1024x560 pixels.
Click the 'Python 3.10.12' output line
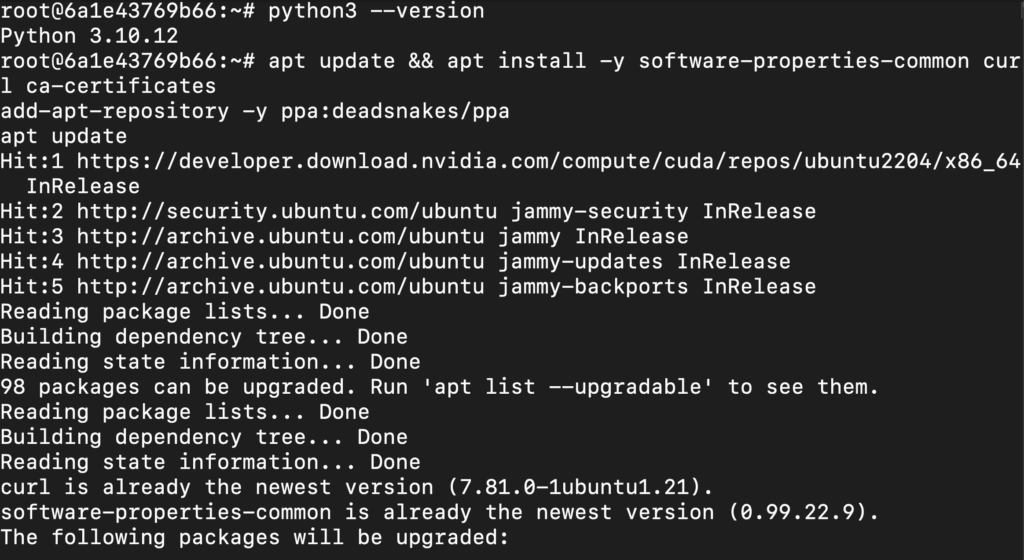[x=91, y=36]
